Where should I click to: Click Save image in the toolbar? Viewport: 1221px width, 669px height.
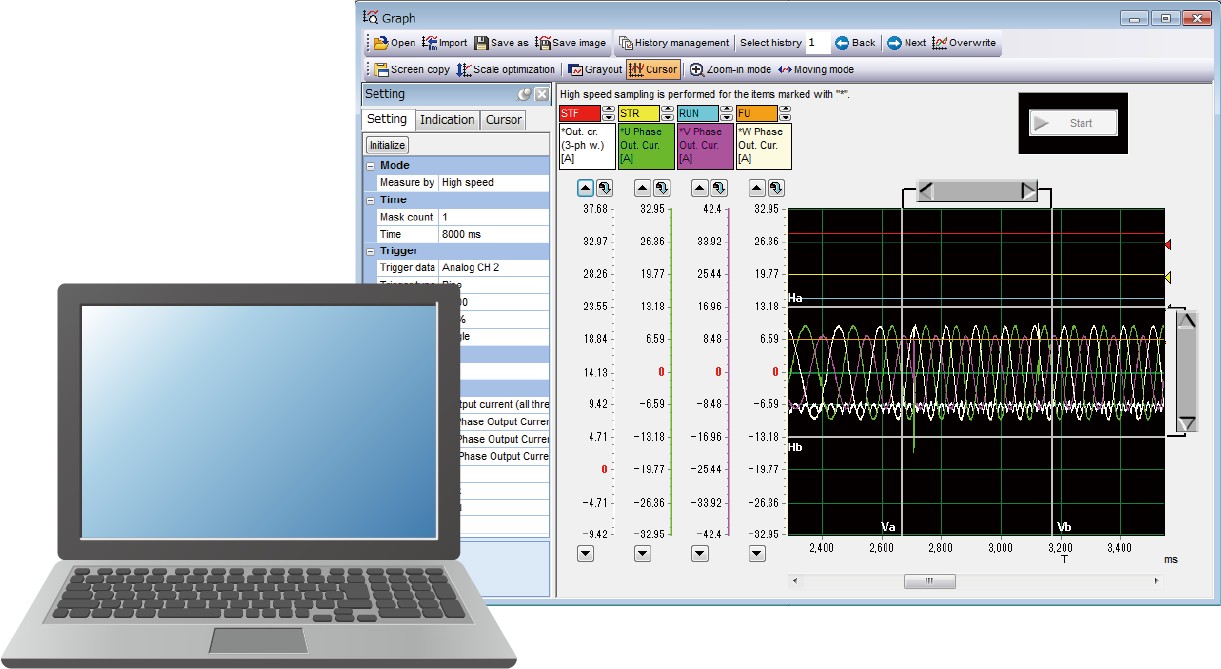tap(570, 43)
